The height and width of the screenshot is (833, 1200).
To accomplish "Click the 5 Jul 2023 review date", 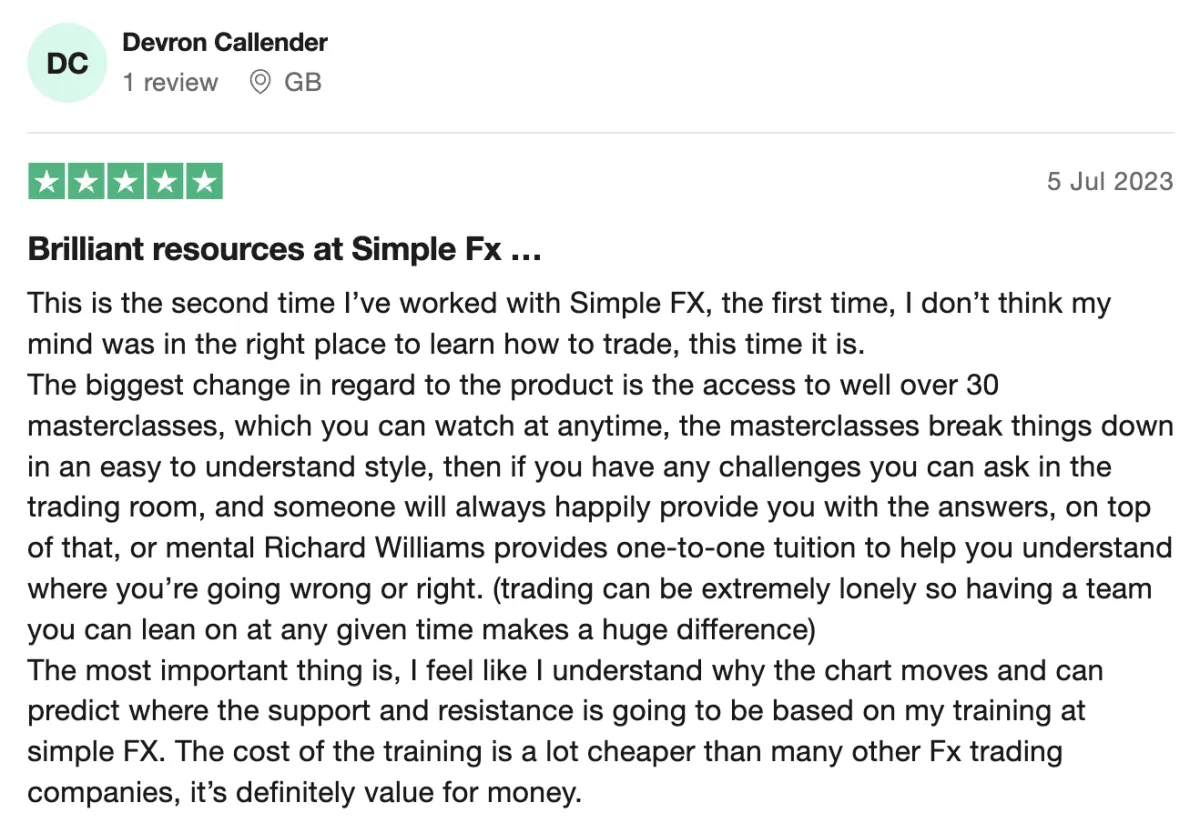I will [x=1110, y=181].
